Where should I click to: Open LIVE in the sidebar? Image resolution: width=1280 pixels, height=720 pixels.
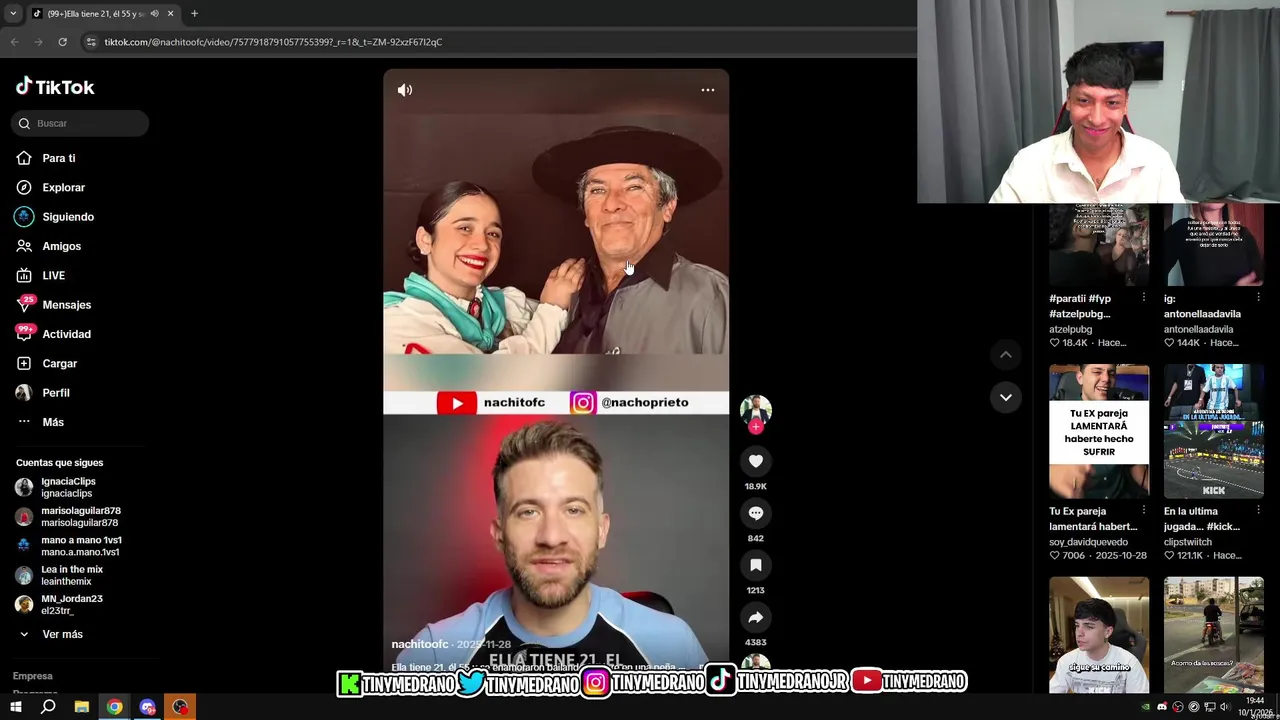click(x=53, y=275)
